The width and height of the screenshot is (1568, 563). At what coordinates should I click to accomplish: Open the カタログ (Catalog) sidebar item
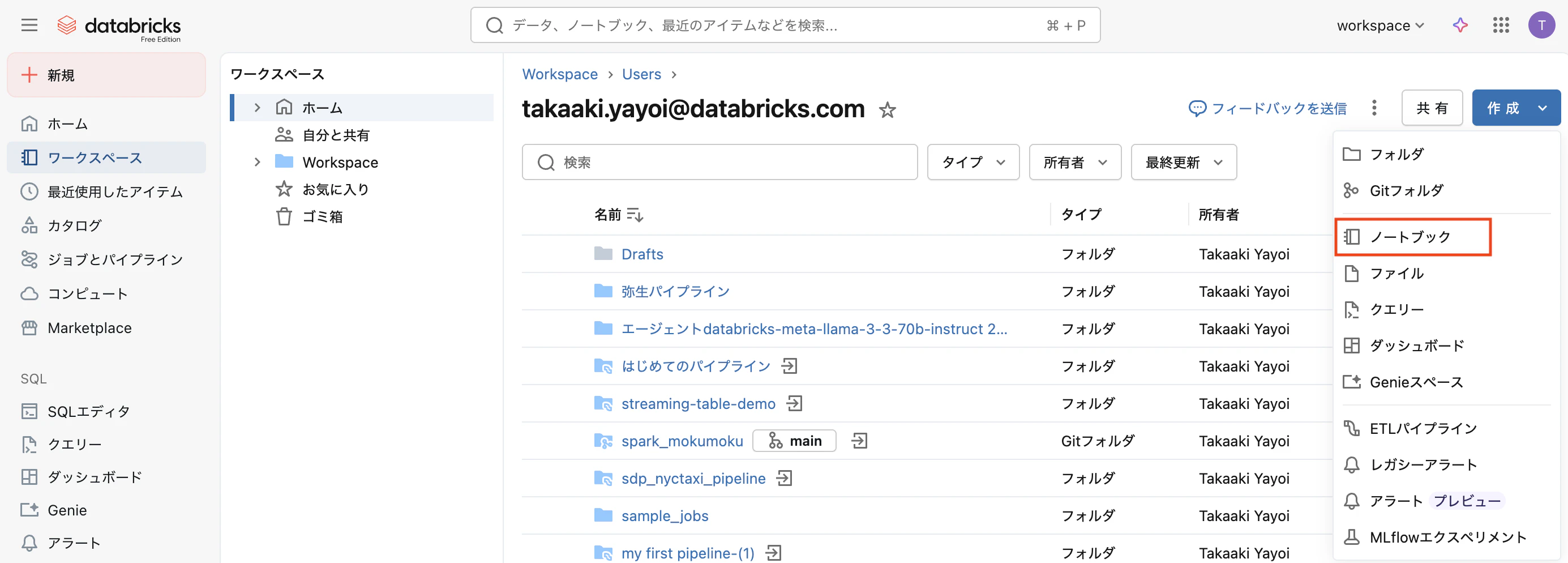(x=74, y=225)
